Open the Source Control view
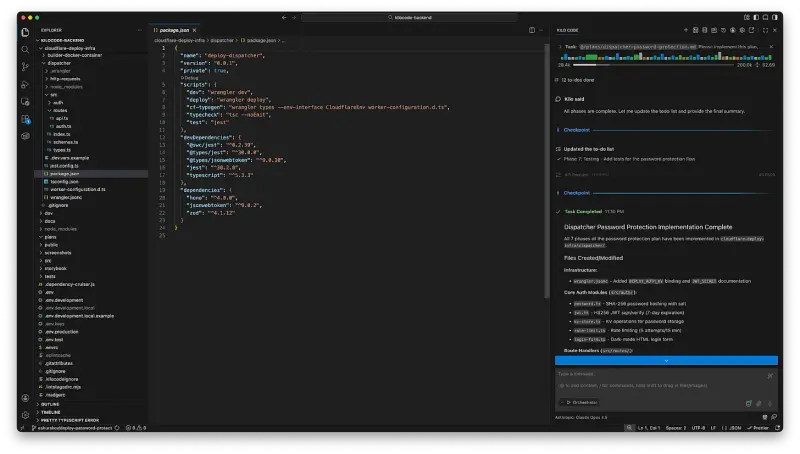 [25, 66]
